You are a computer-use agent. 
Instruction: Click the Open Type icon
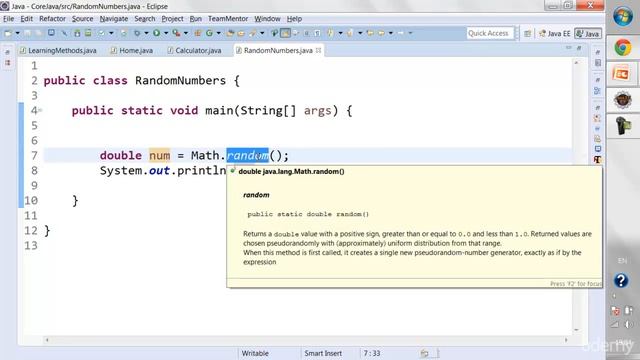tap(230, 33)
